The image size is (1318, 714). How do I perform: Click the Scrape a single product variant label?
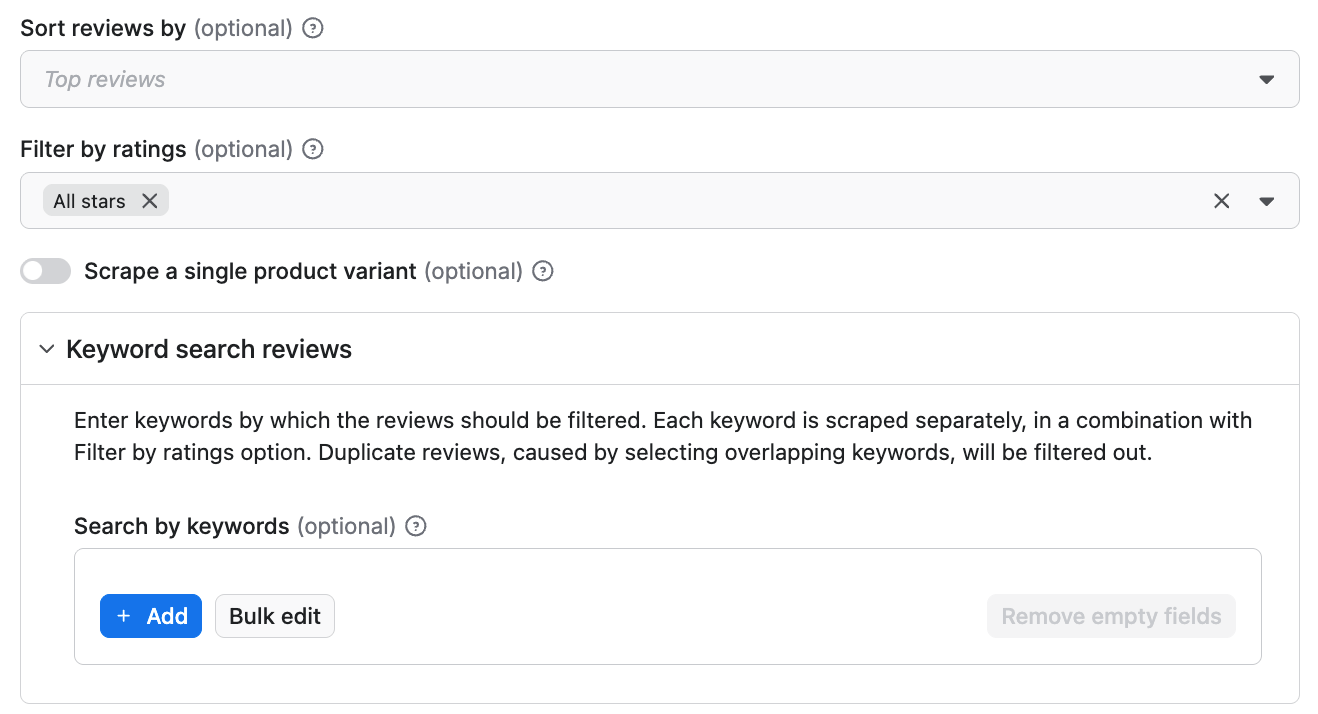[x=250, y=271]
